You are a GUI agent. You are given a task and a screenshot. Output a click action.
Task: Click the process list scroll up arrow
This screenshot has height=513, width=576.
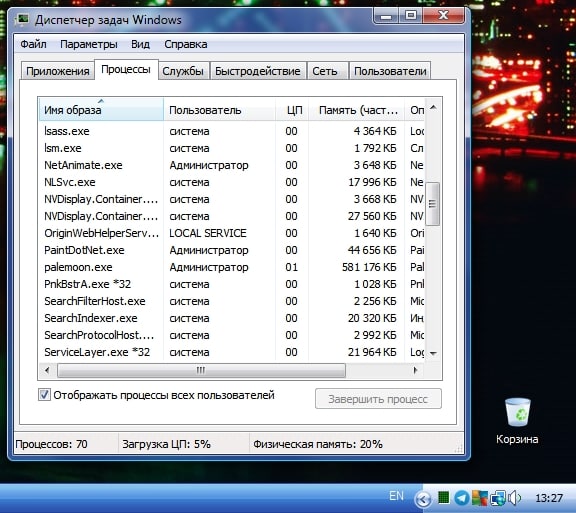(x=433, y=108)
